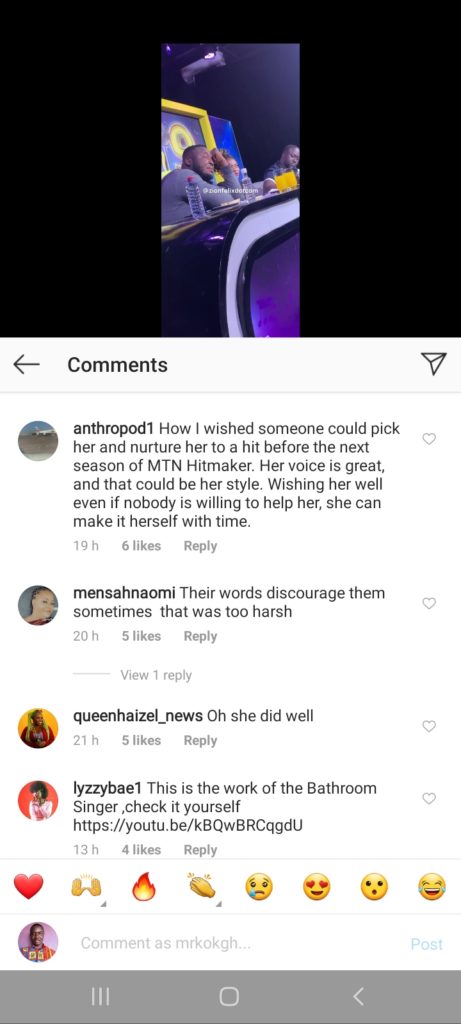Screen dimensions: 461x1024
Task: Tap the Android recent apps button
Action: click(x=100, y=997)
